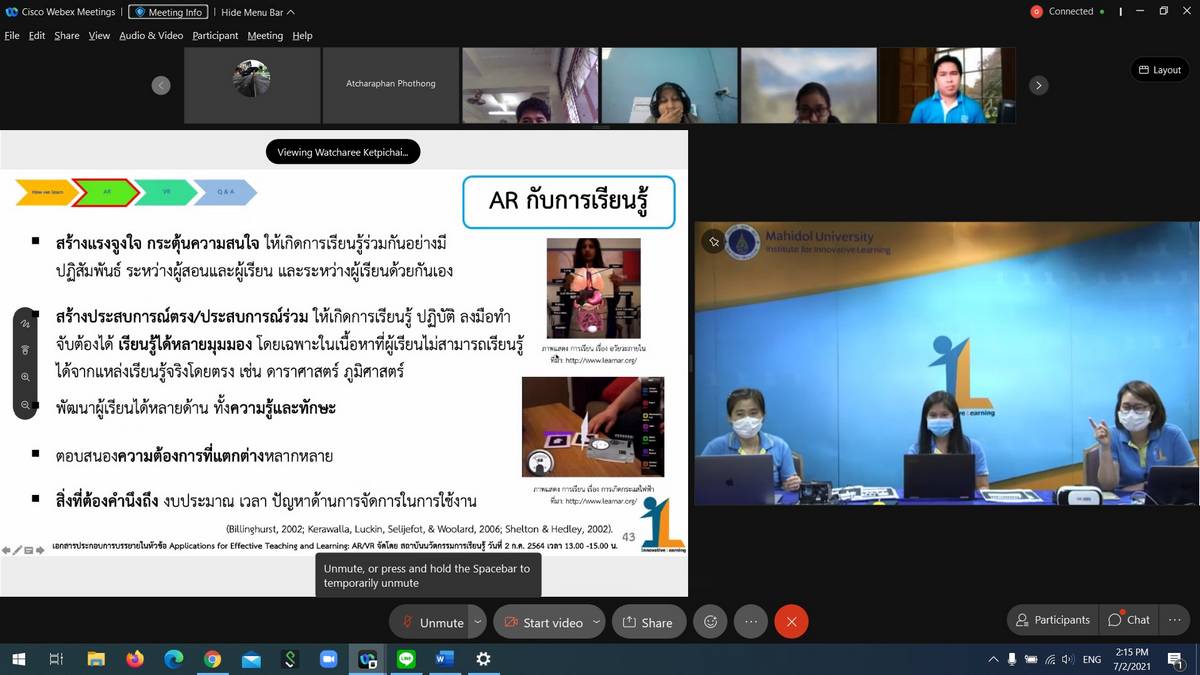The image size is (1200, 675).
Task: Start video camera
Action: click(x=543, y=622)
